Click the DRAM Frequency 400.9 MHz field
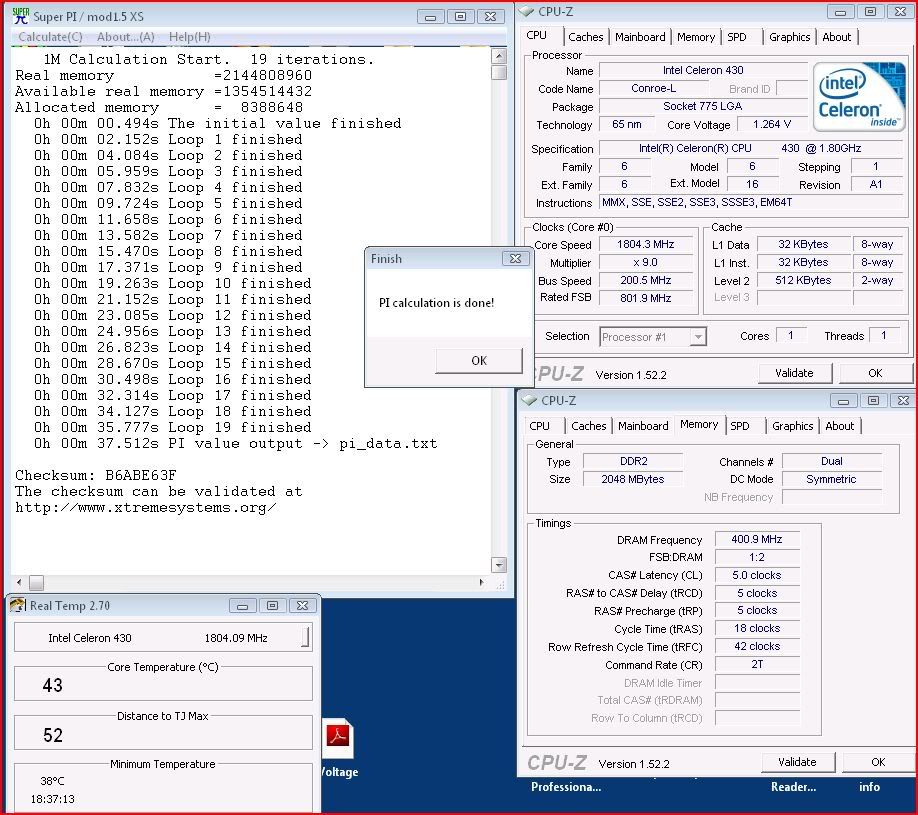Image resolution: width=918 pixels, height=815 pixels. click(756, 539)
